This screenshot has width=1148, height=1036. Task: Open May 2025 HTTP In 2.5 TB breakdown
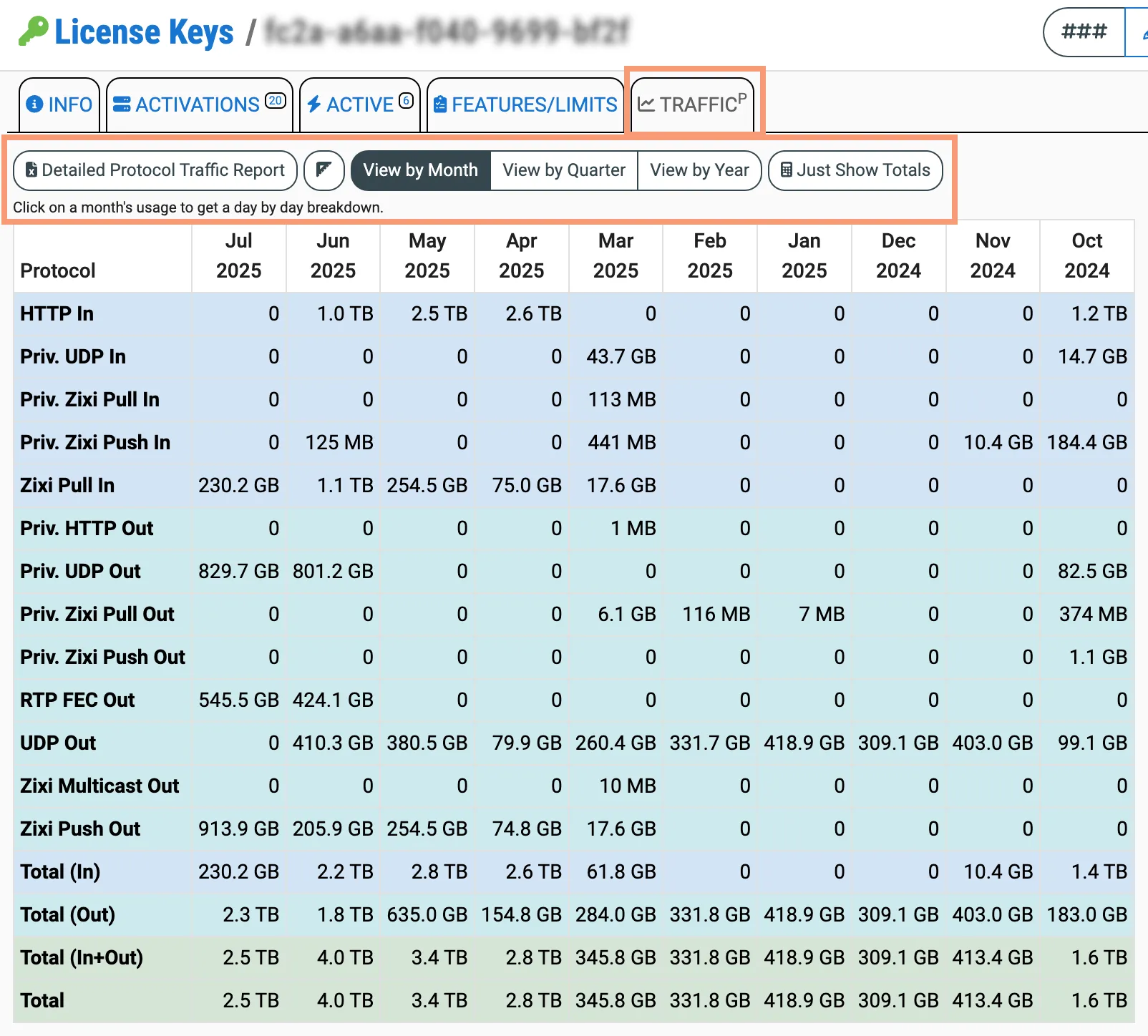pyautogui.click(x=439, y=313)
